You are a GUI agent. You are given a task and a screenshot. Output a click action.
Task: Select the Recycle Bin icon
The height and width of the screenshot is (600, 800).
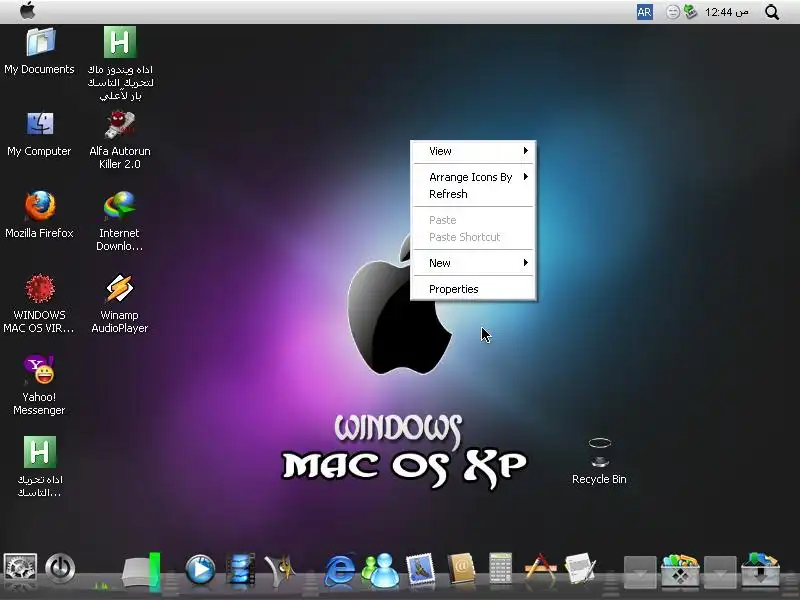point(599,461)
